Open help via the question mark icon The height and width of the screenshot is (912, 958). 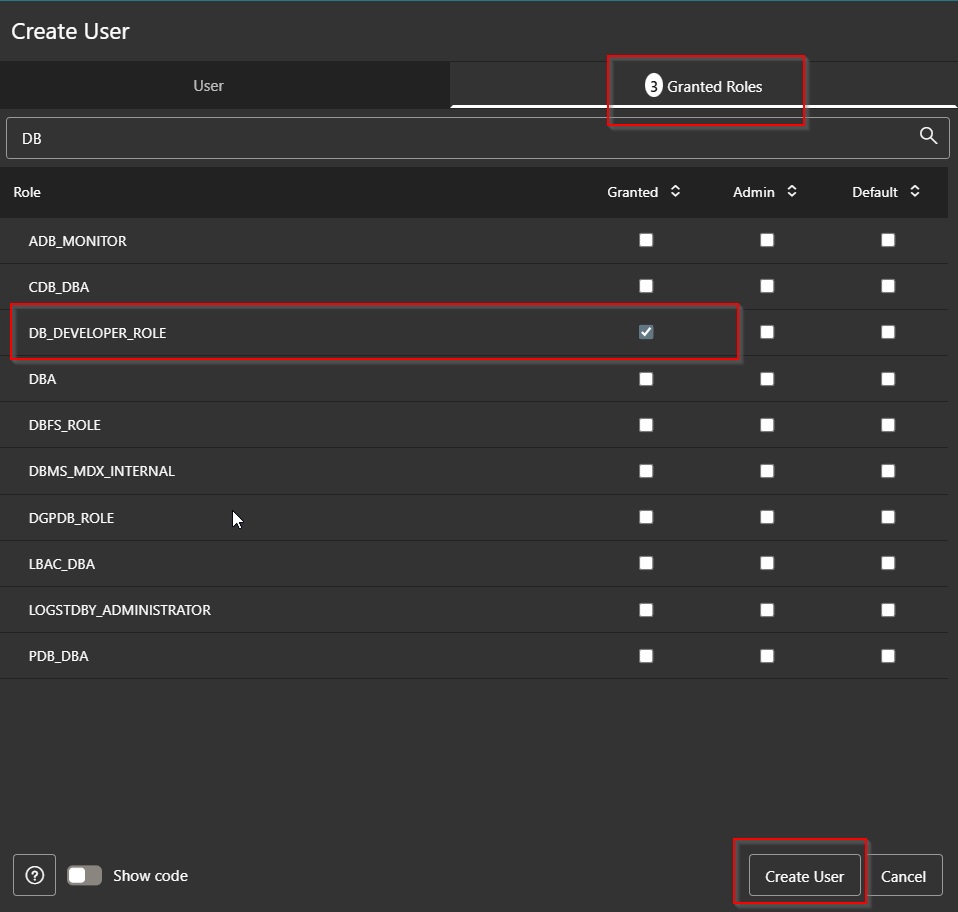click(33, 875)
